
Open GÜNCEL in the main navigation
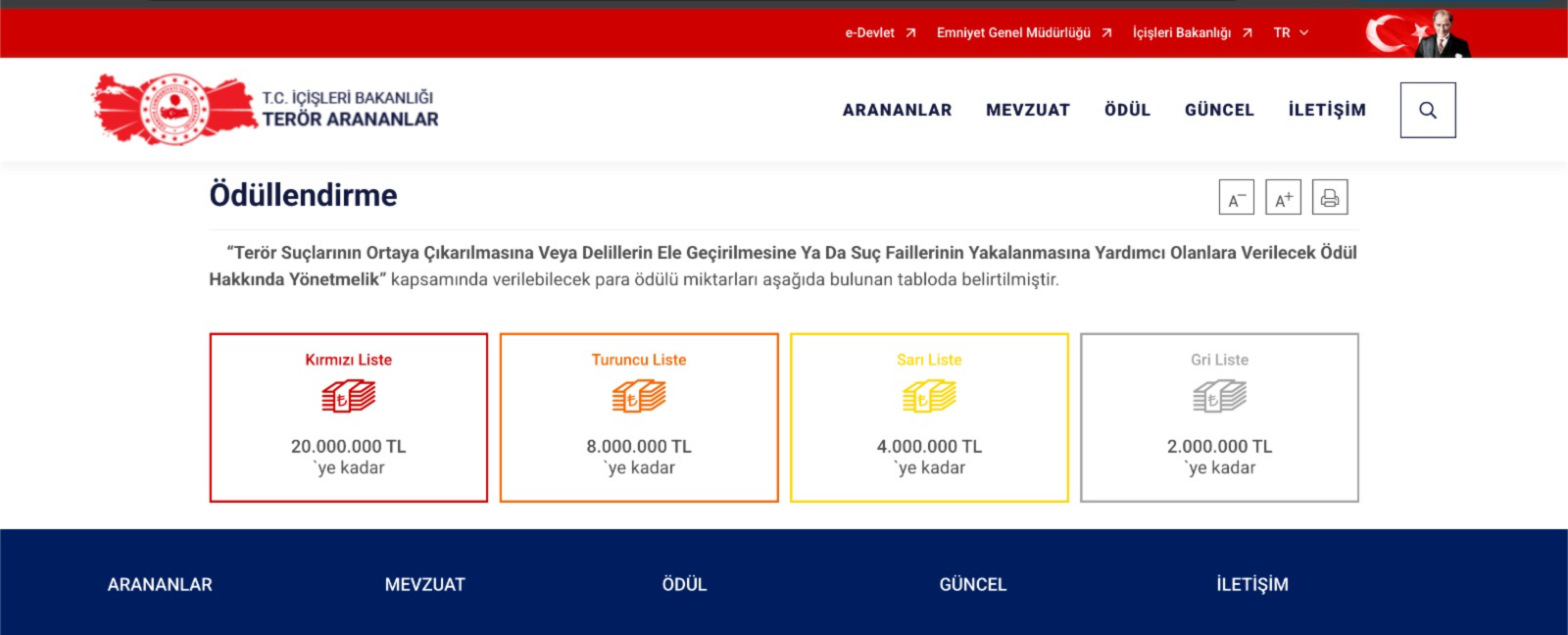(x=1219, y=110)
